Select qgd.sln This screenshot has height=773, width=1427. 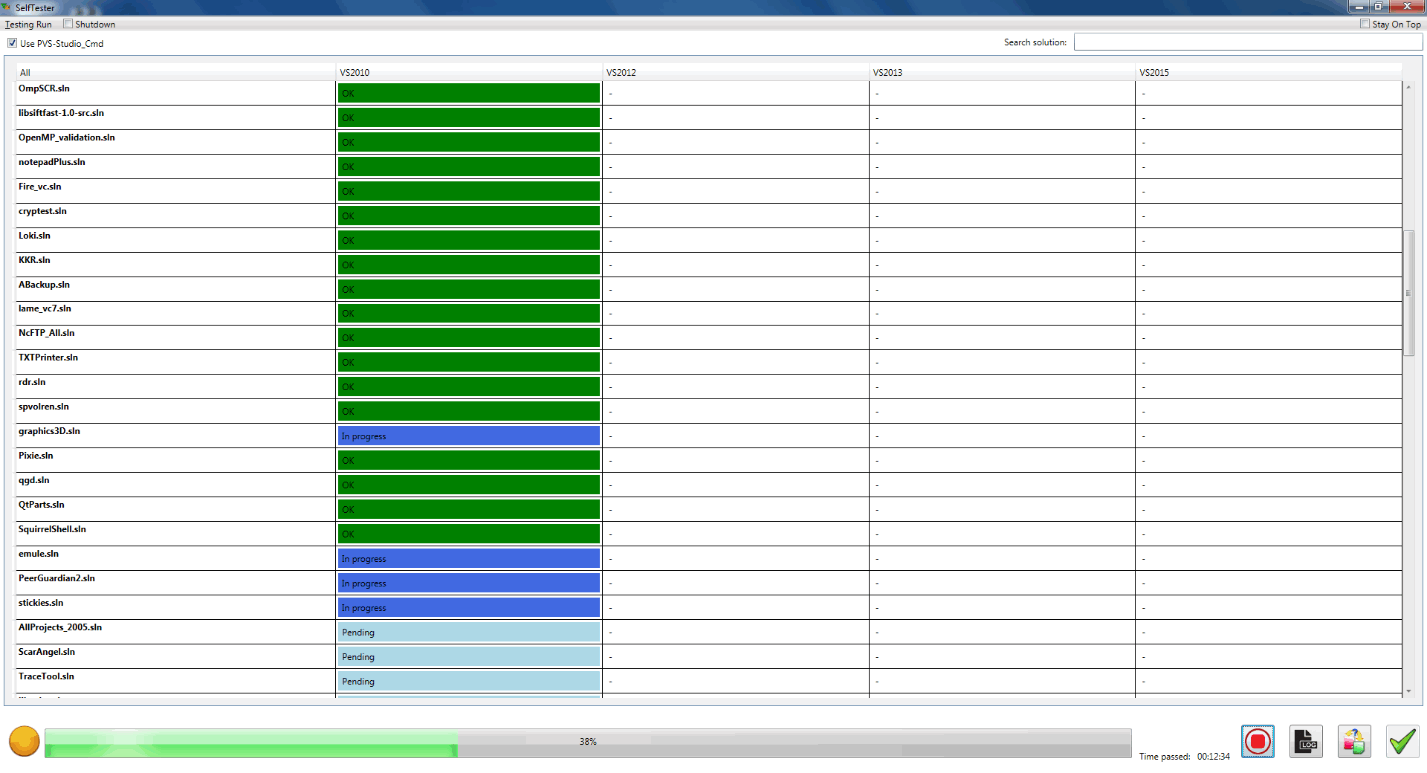(x=709, y=485)
